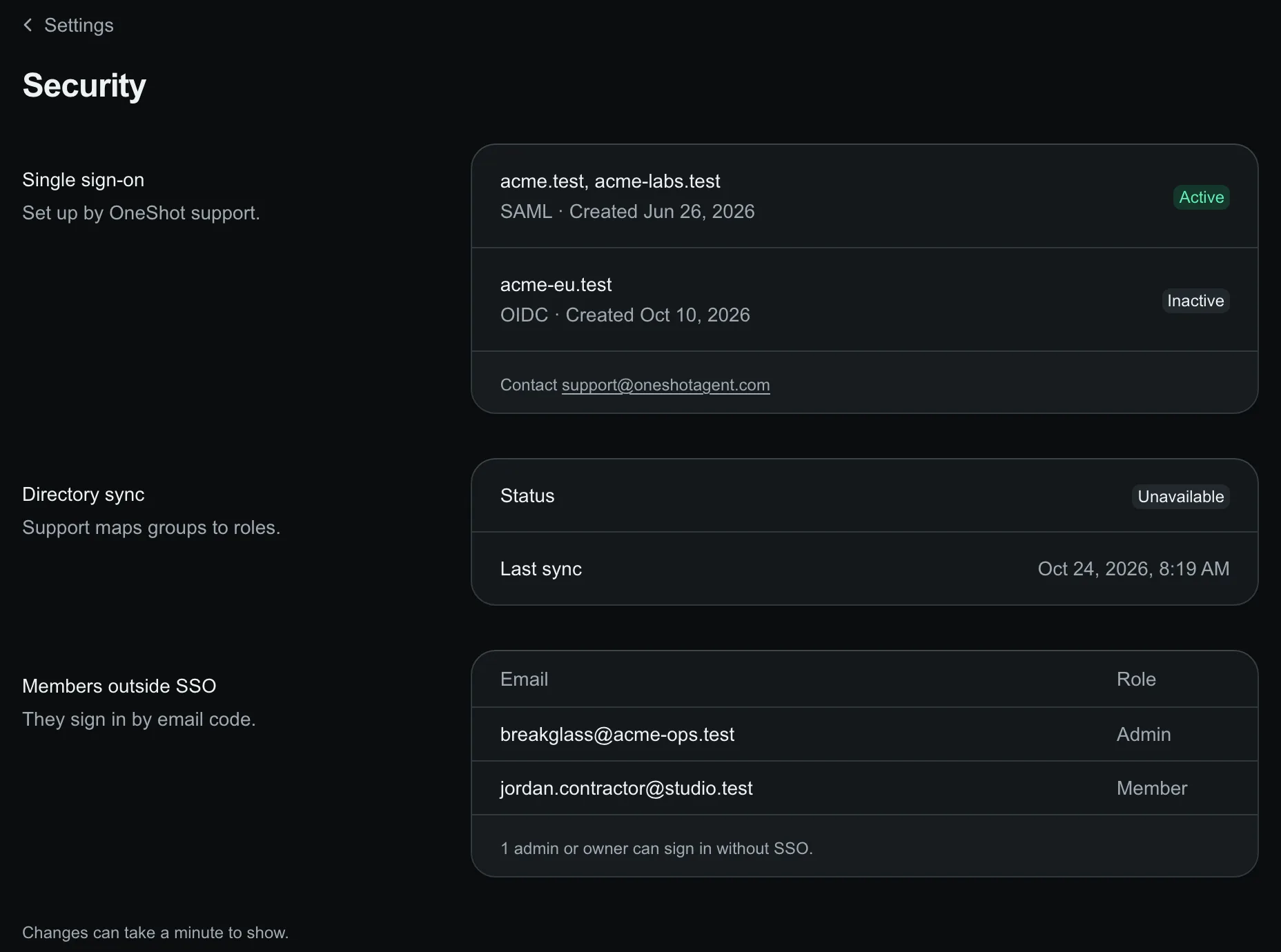Click the Status row label
1281x952 pixels.
(527, 496)
